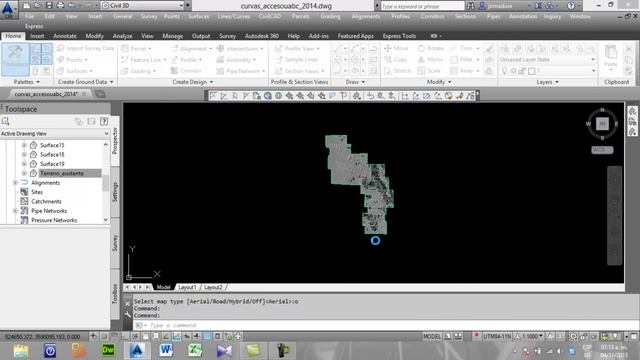Open the Surfaces menu in menu bar
Screen dimensions: 640x360
click(x=198, y=16)
